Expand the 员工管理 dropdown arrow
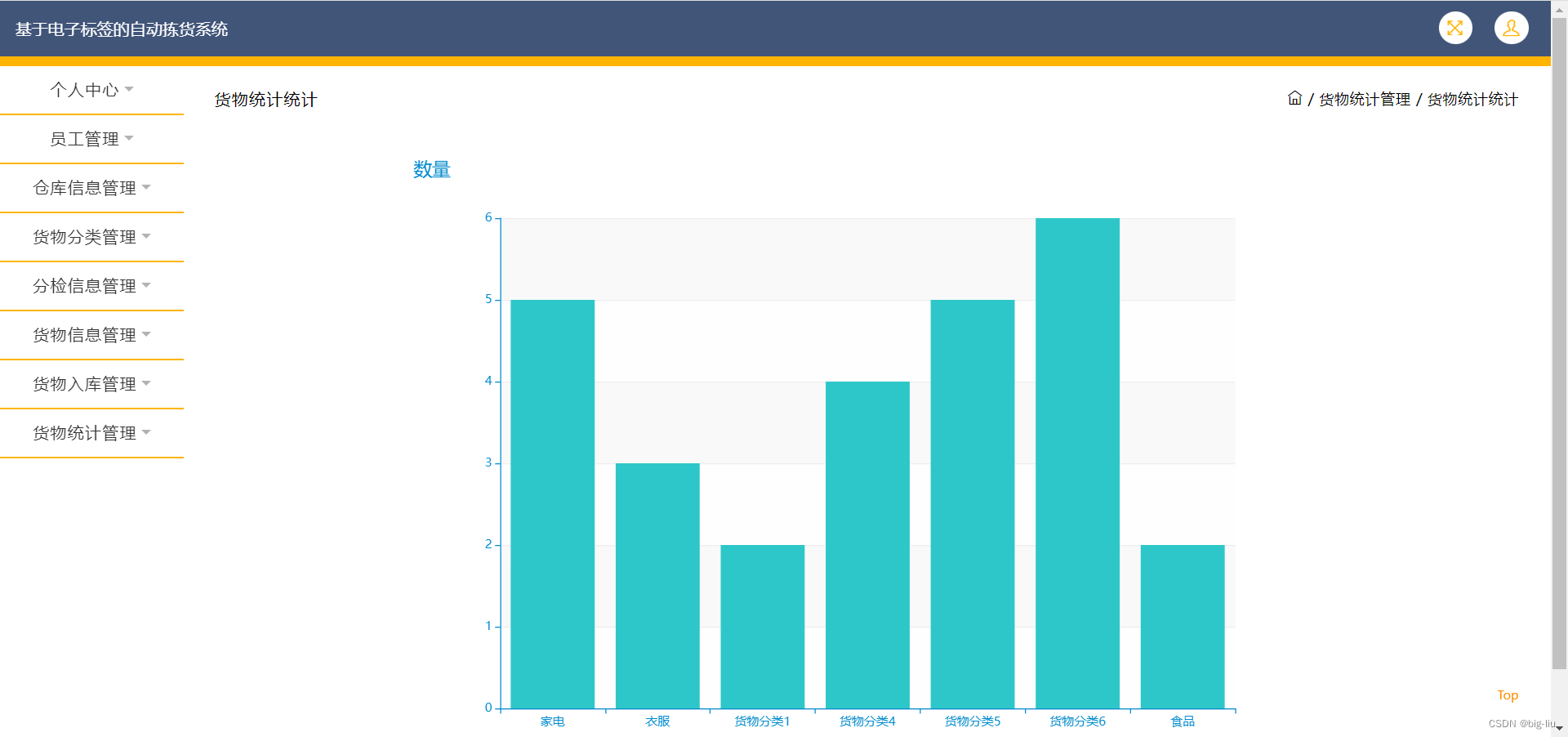Screen dimensions: 1568x737 pyautogui.click(x=129, y=138)
